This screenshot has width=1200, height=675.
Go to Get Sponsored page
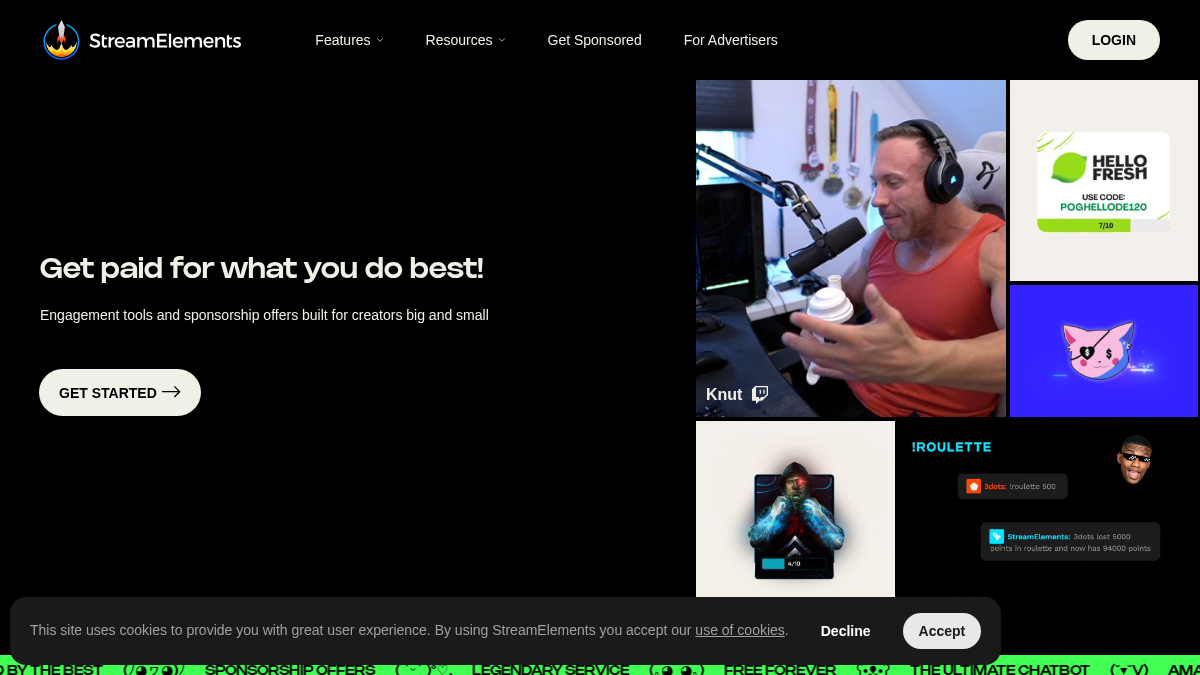pos(594,40)
